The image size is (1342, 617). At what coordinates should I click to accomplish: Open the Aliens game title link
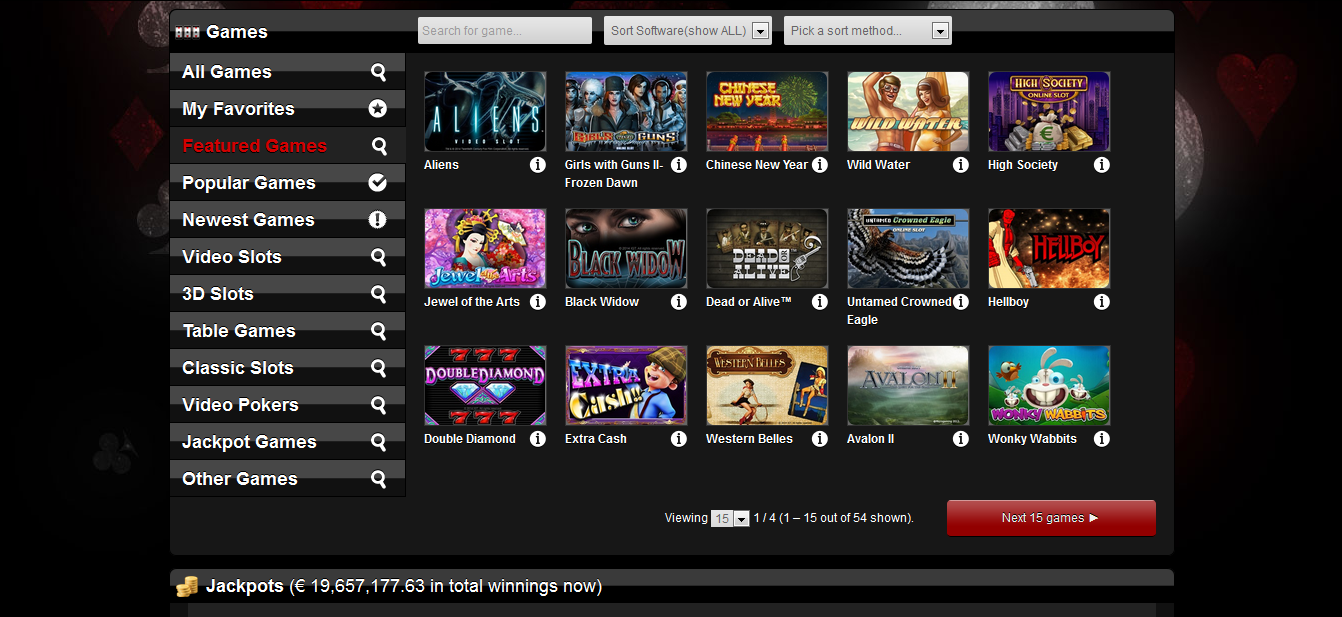441,165
